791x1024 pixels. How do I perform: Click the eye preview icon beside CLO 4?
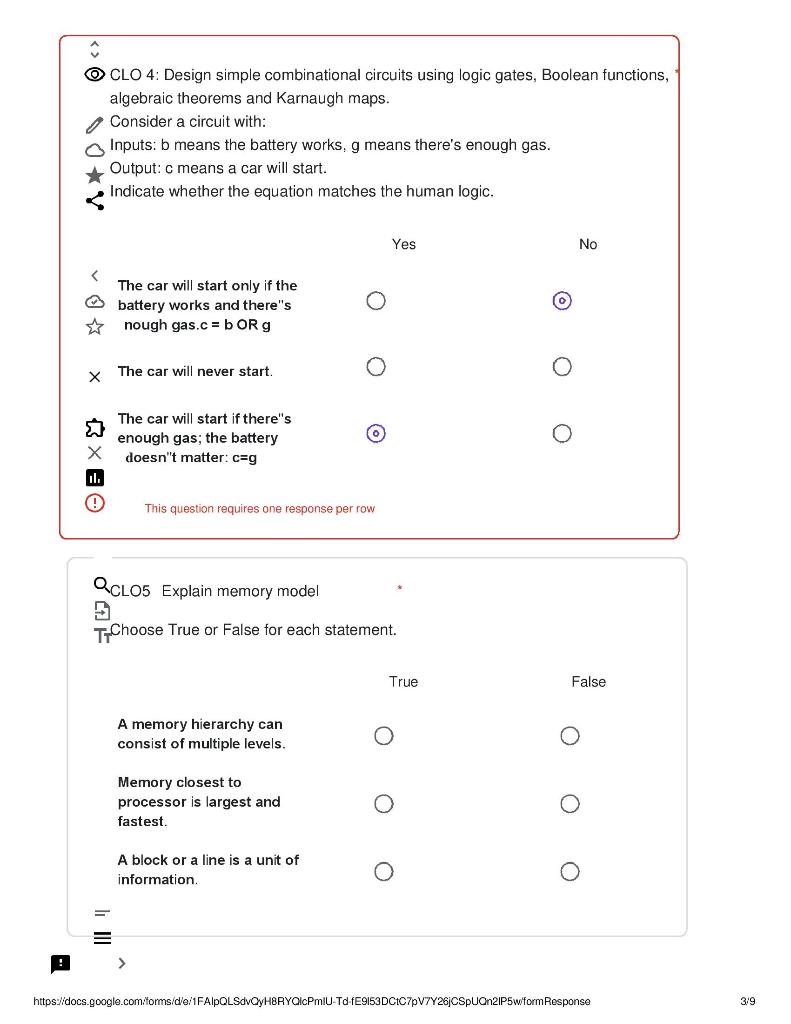click(94, 74)
